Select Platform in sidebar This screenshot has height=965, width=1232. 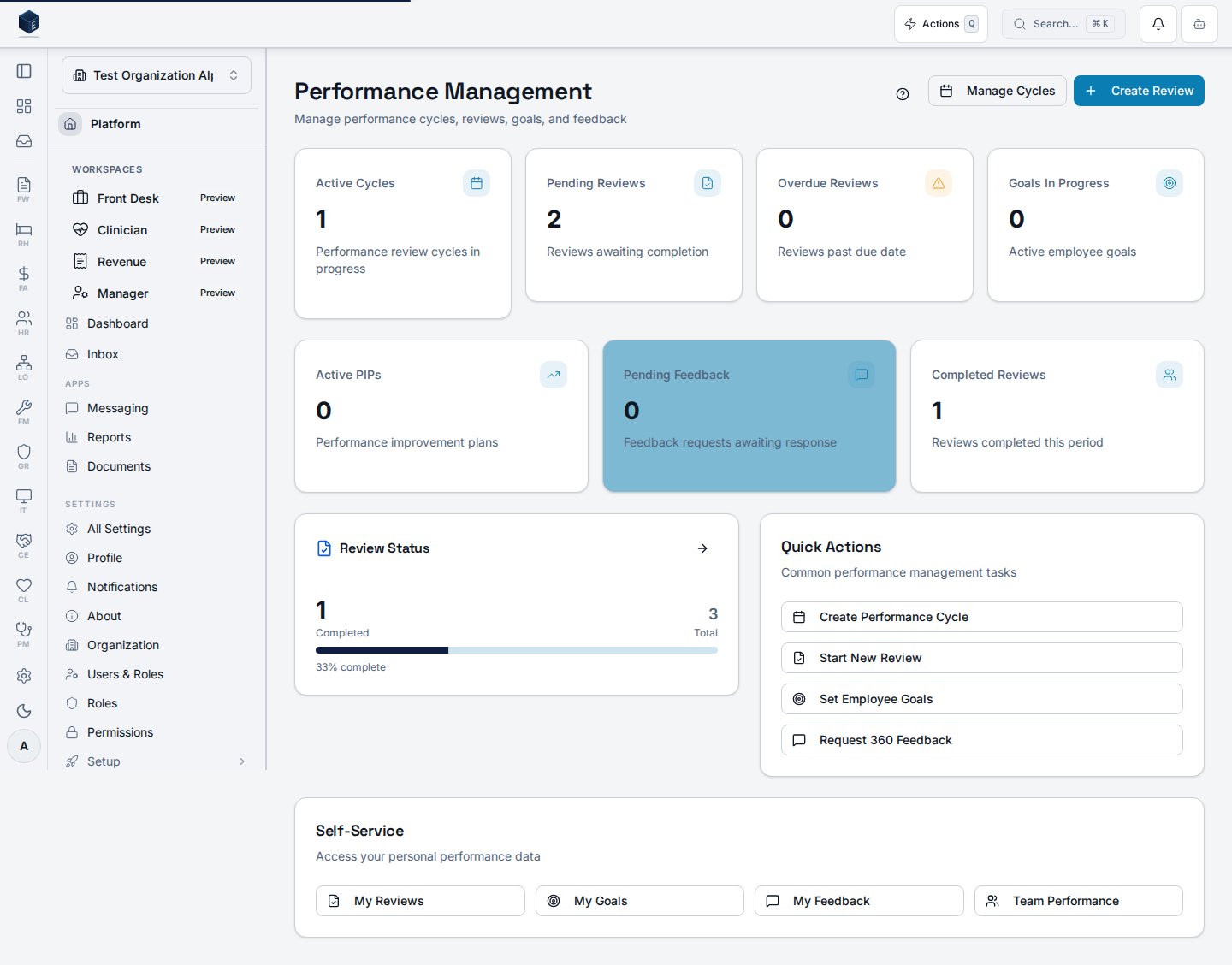[157, 124]
